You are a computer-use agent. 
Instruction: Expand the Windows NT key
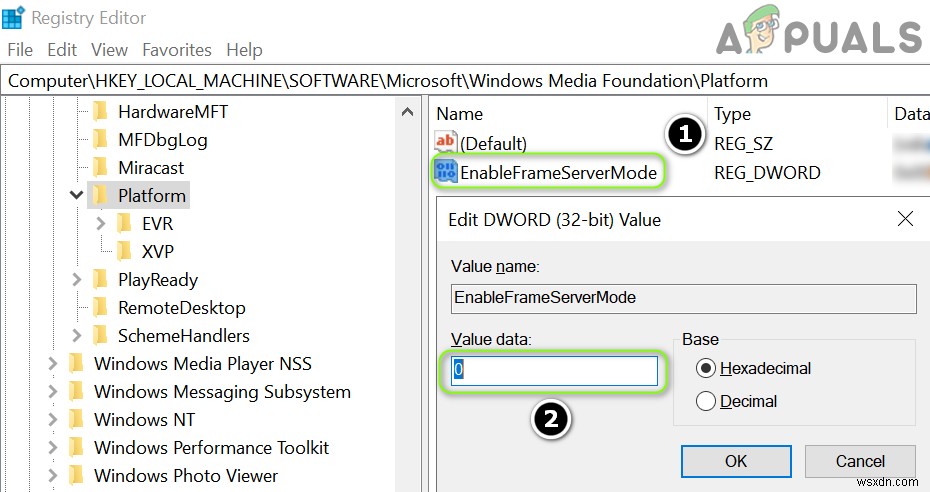pos(52,419)
